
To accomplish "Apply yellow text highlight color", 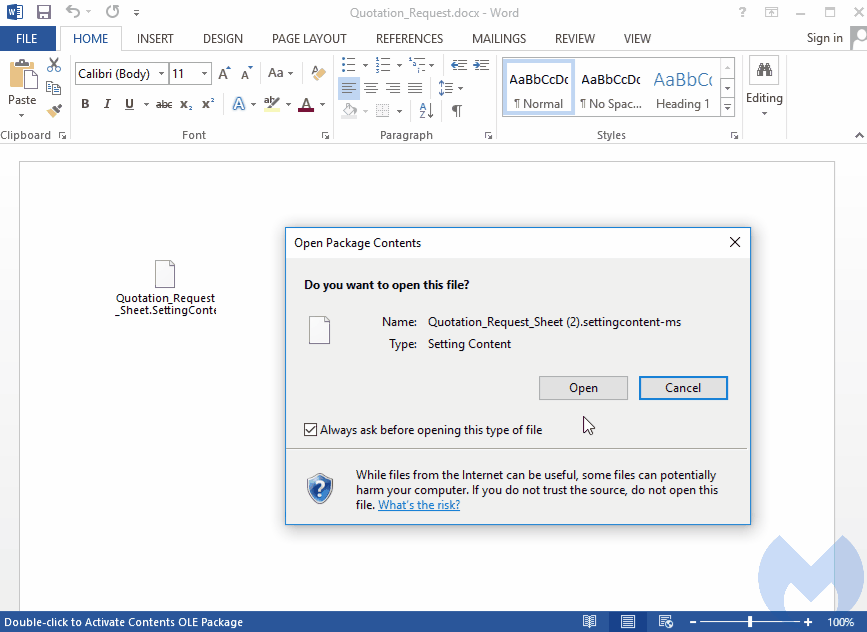I will 271,104.
